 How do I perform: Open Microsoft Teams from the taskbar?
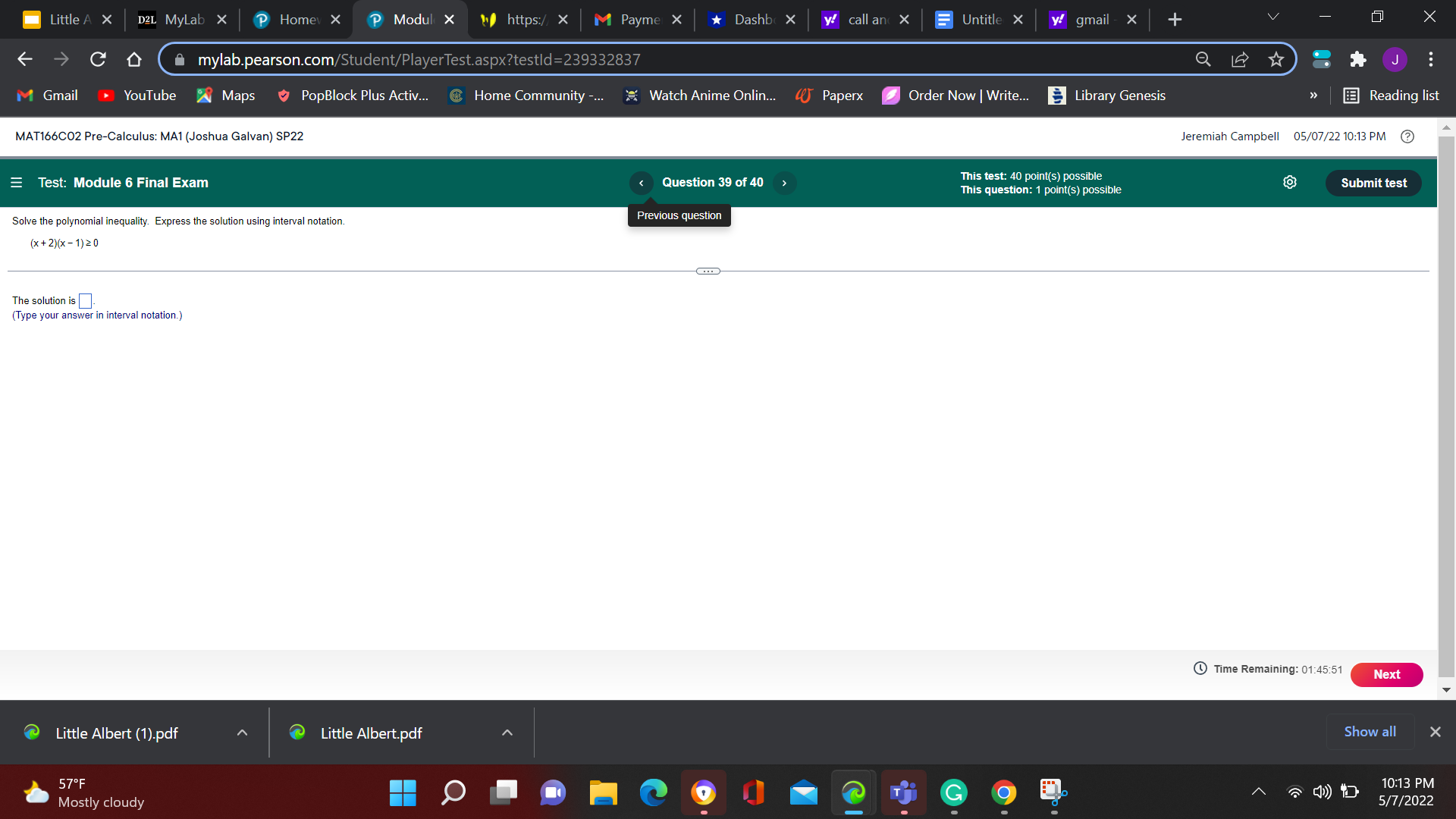pyautogui.click(x=903, y=793)
